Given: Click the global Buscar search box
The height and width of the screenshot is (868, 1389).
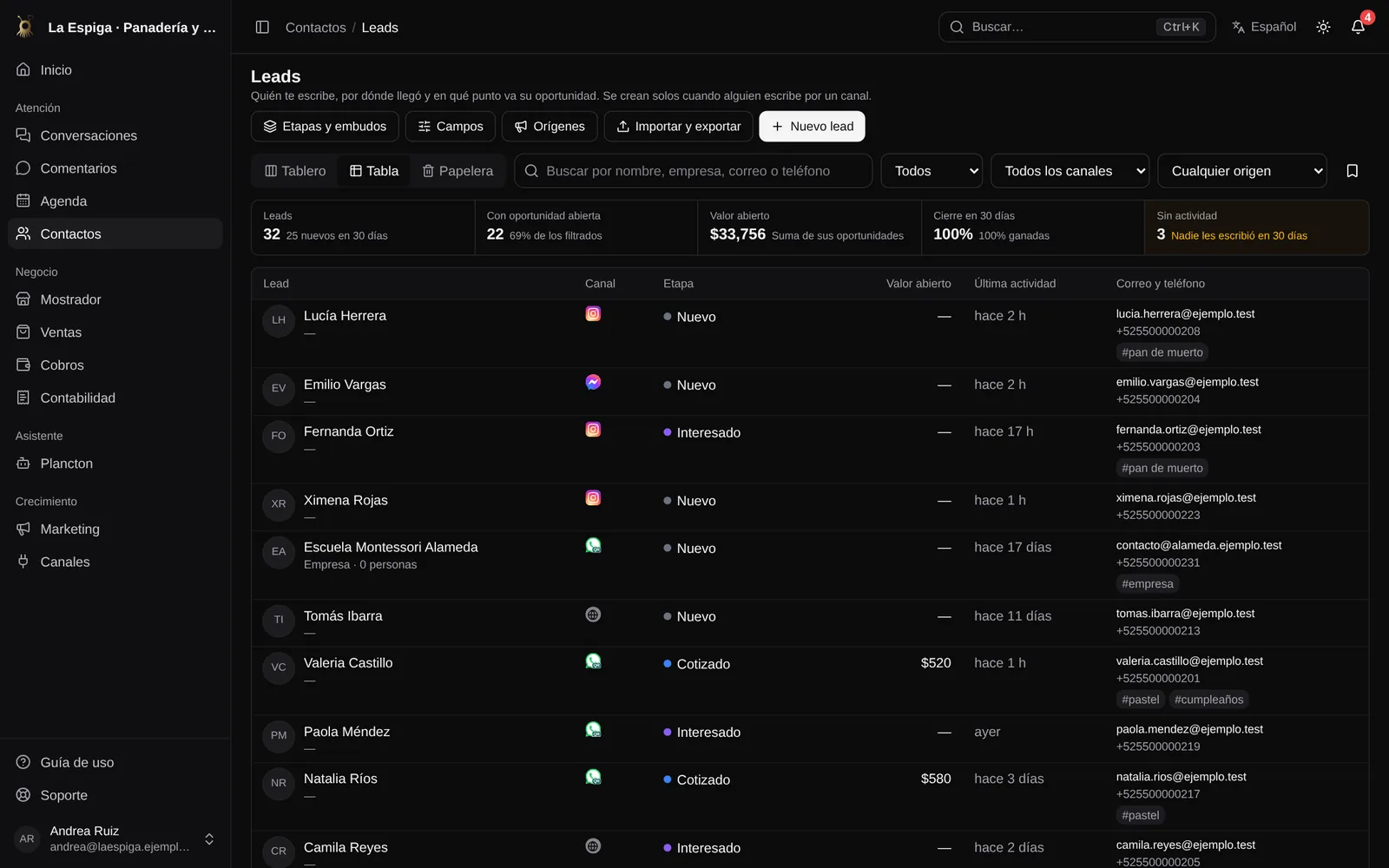Looking at the screenshot, I should (x=1076, y=27).
